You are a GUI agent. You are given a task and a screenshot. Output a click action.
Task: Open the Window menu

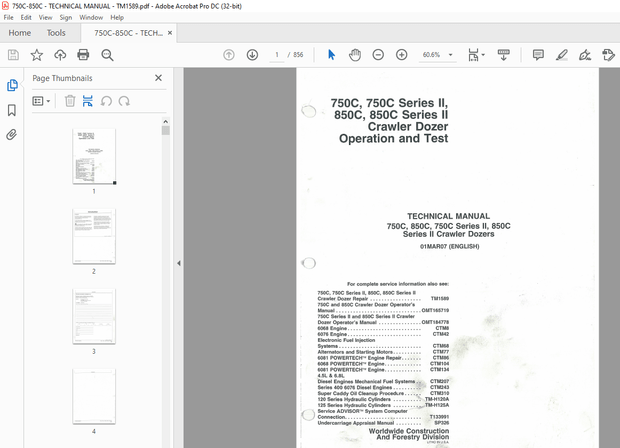91,17
